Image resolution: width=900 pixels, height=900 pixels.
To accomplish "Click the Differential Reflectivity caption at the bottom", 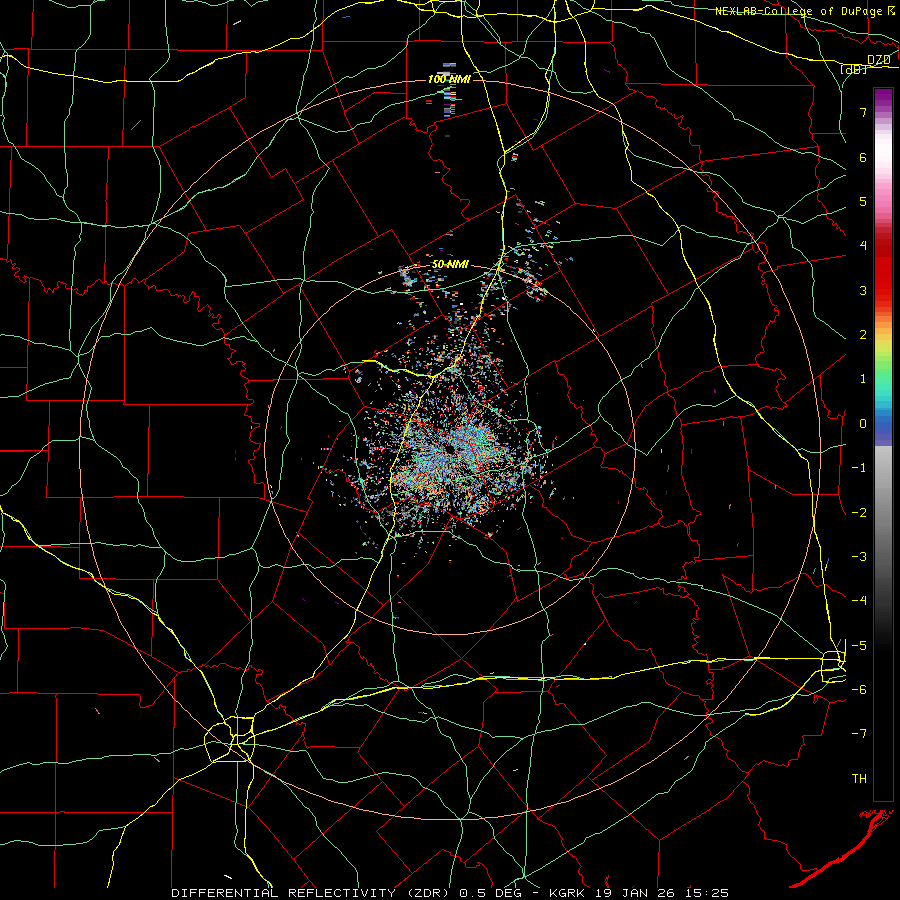I will click(x=450, y=893).
